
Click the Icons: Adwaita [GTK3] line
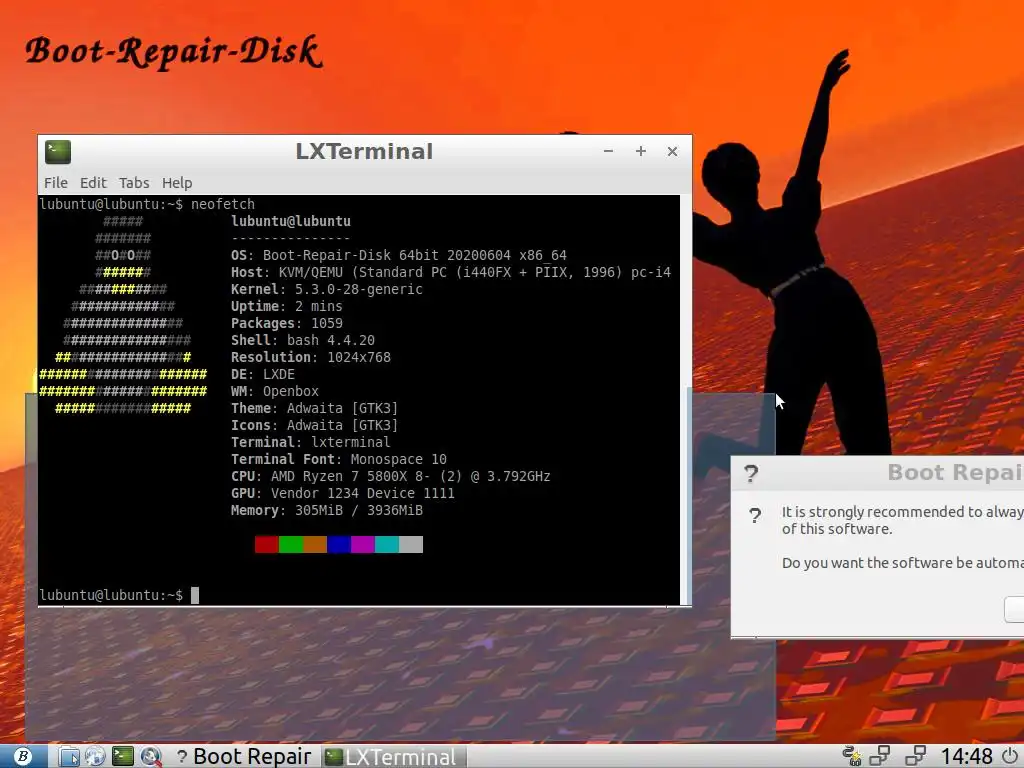pos(314,425)
